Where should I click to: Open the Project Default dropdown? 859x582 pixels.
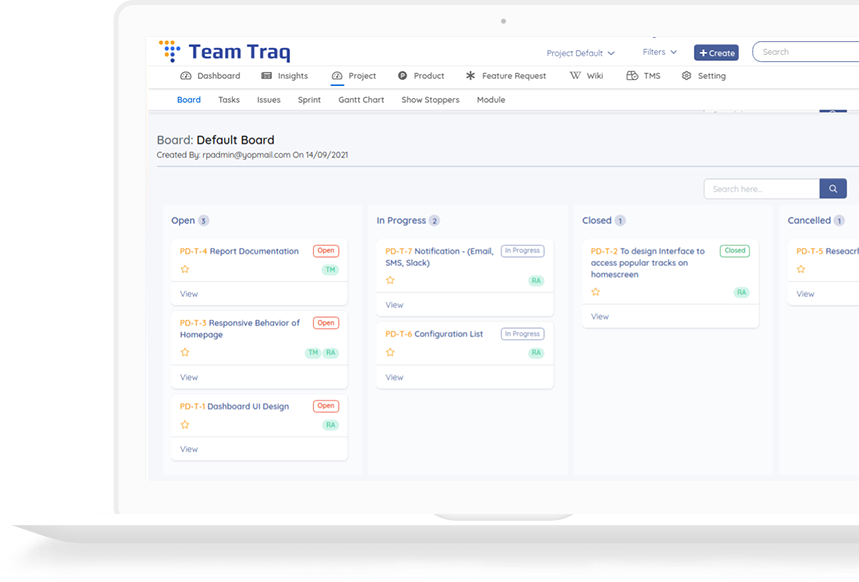pos(581,53)
